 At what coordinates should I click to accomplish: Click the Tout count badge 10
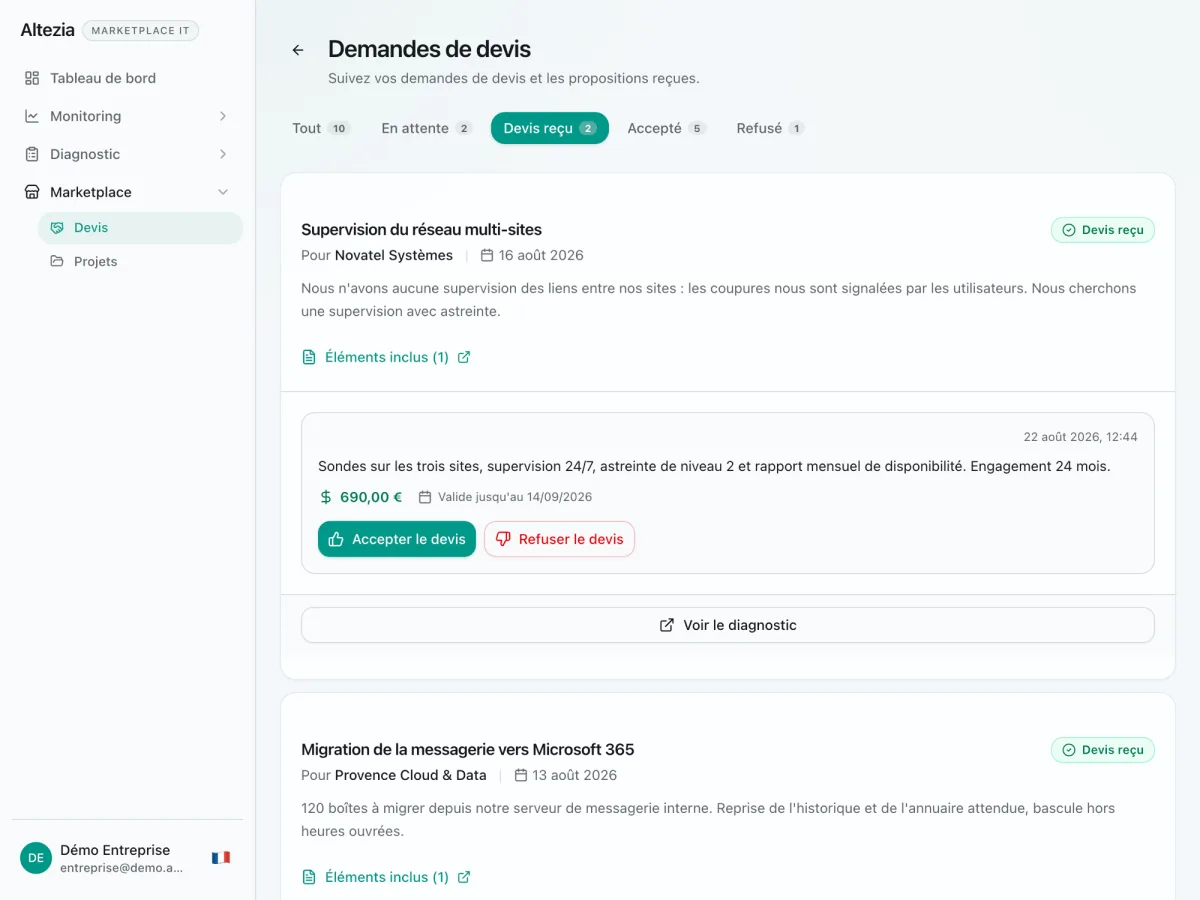(339, 128)
